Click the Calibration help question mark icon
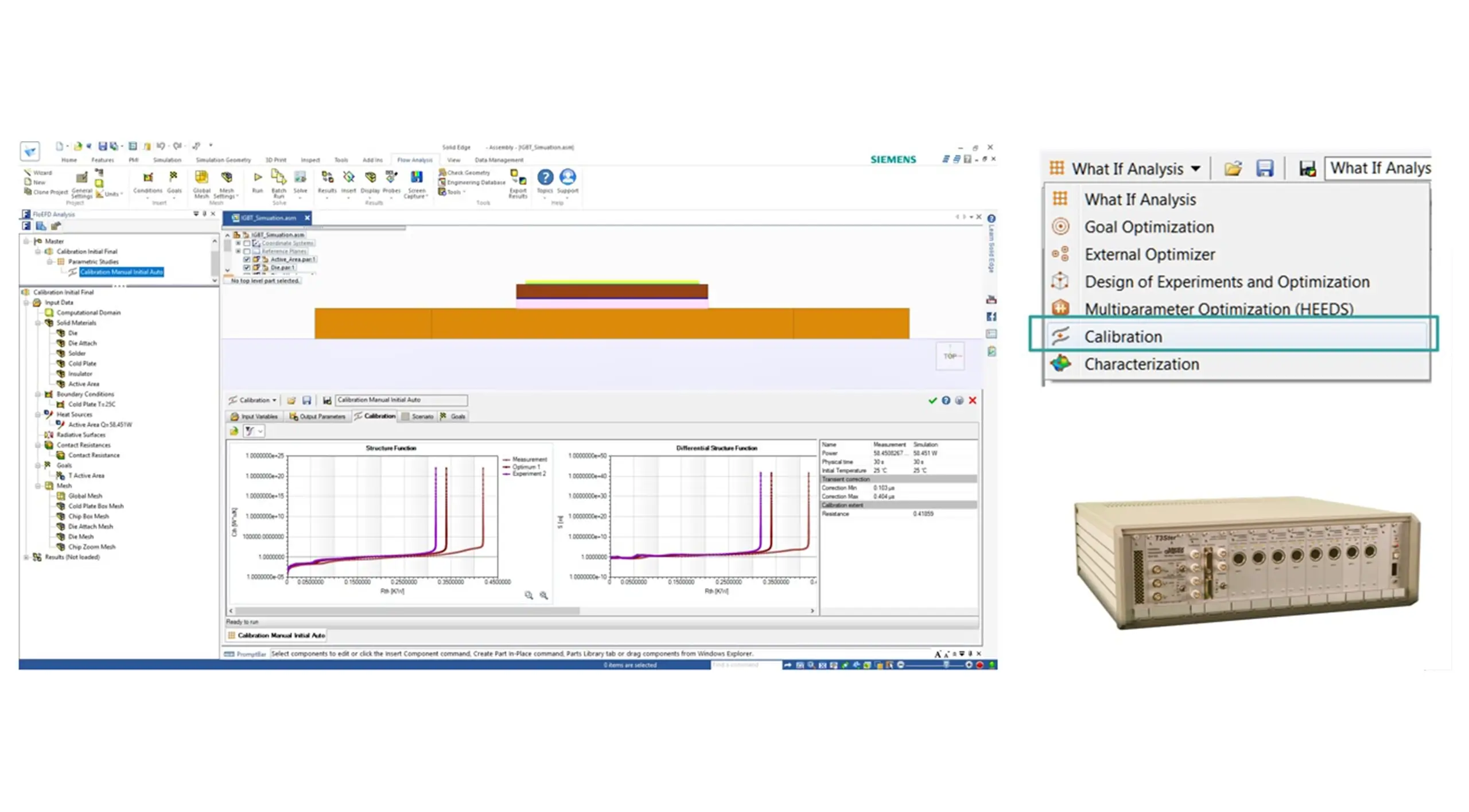 946,400
